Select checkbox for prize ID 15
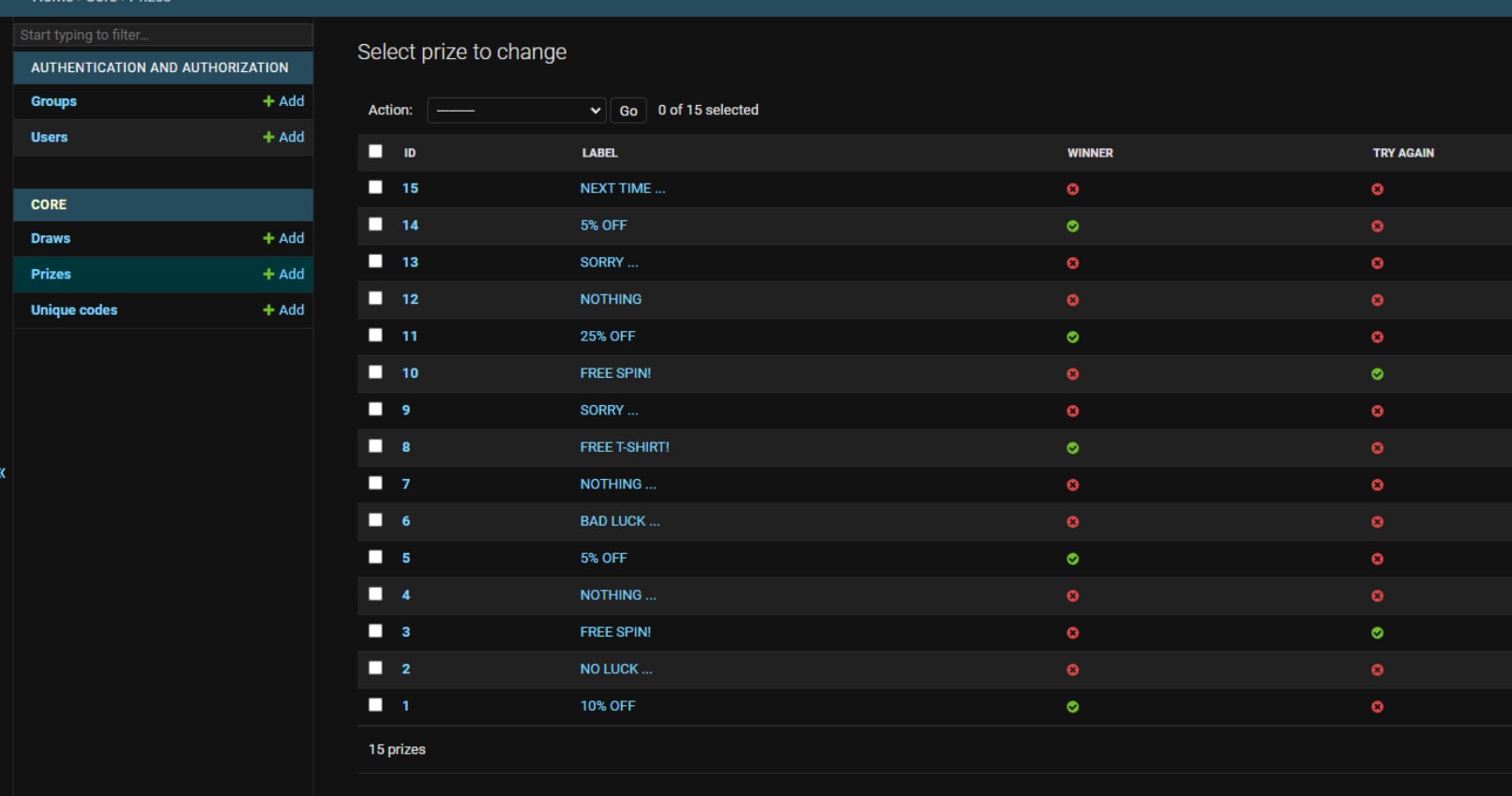1512x796 pixels. coord(375,188)
